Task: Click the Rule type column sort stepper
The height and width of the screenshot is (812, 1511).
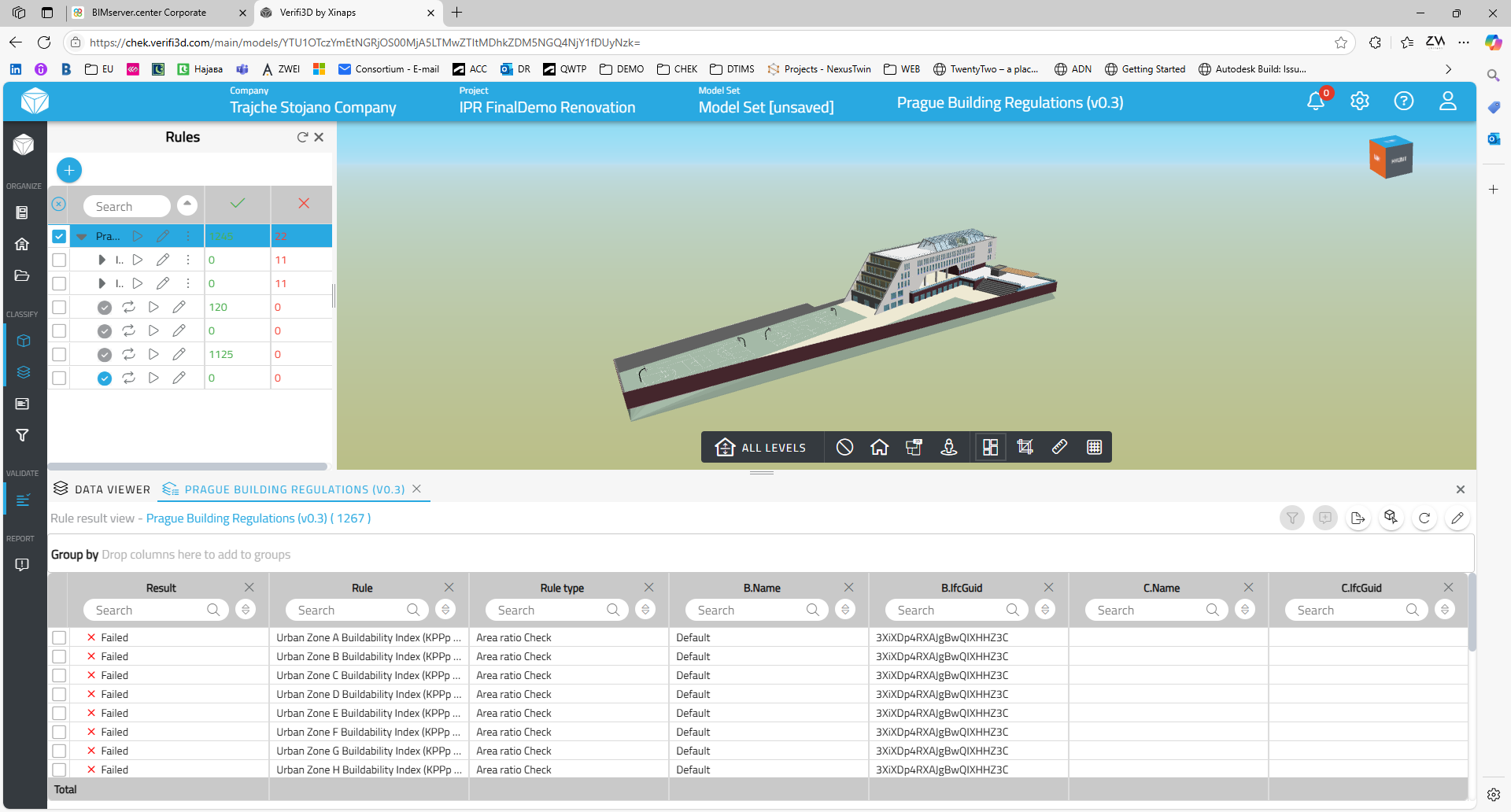Action: pos(645,610)
